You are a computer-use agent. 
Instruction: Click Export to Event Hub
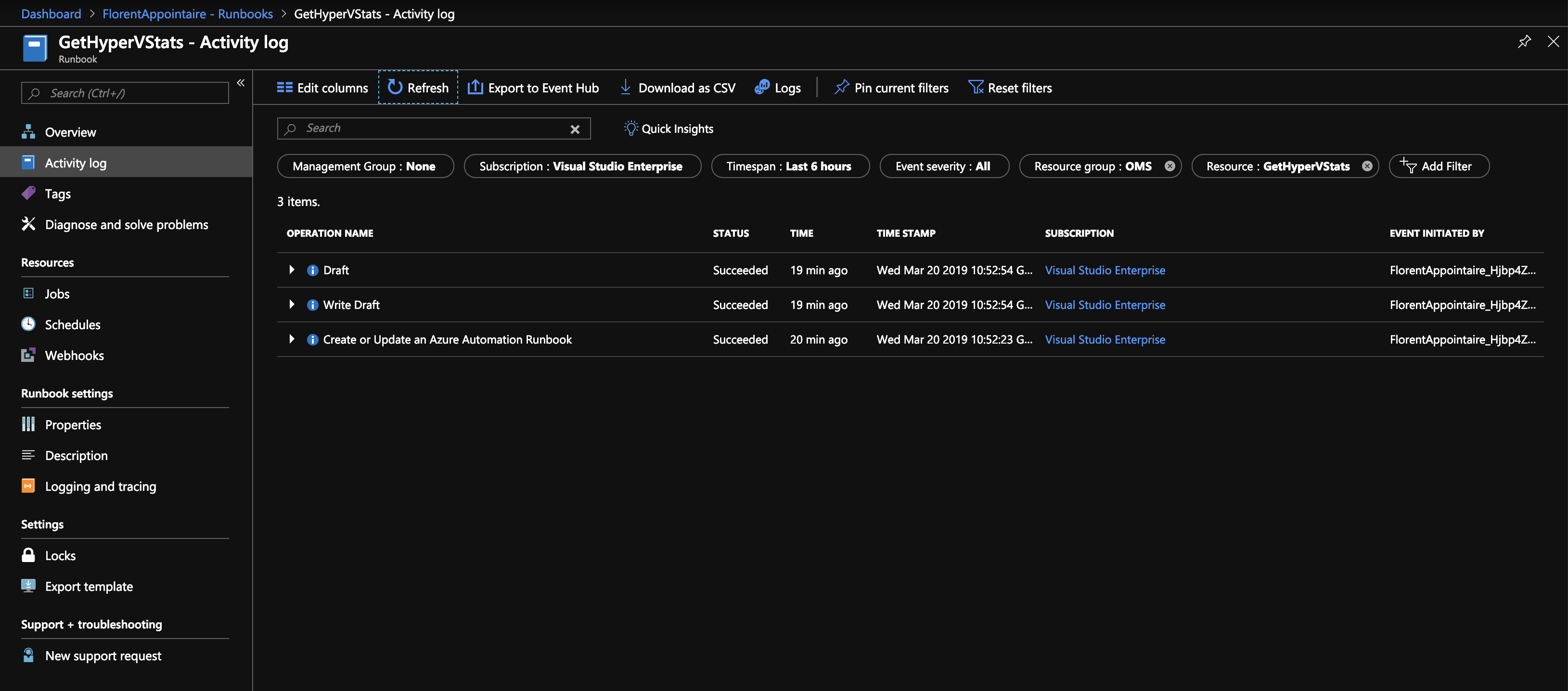pos(533,88)
